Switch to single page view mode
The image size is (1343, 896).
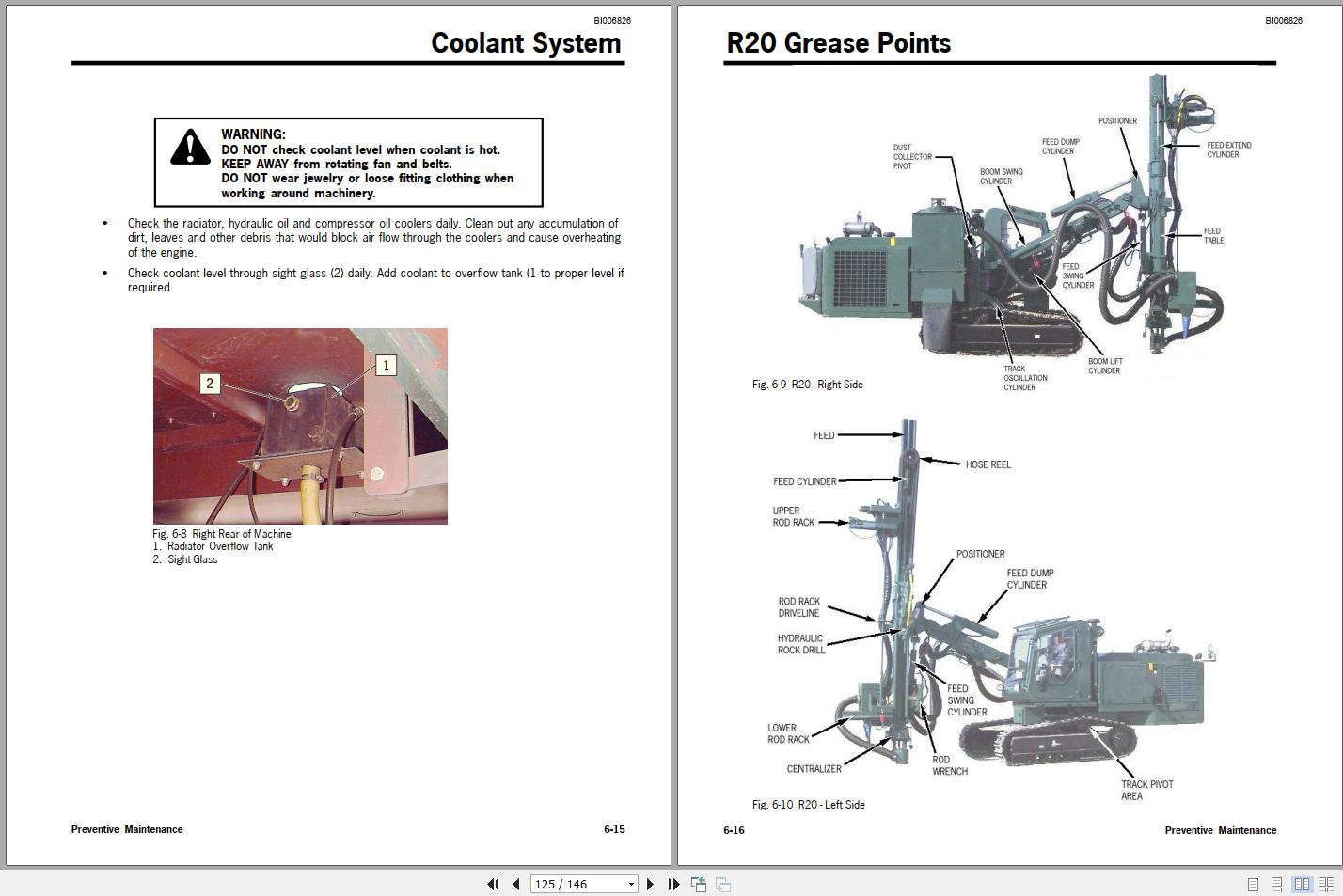pos(1253,884)
